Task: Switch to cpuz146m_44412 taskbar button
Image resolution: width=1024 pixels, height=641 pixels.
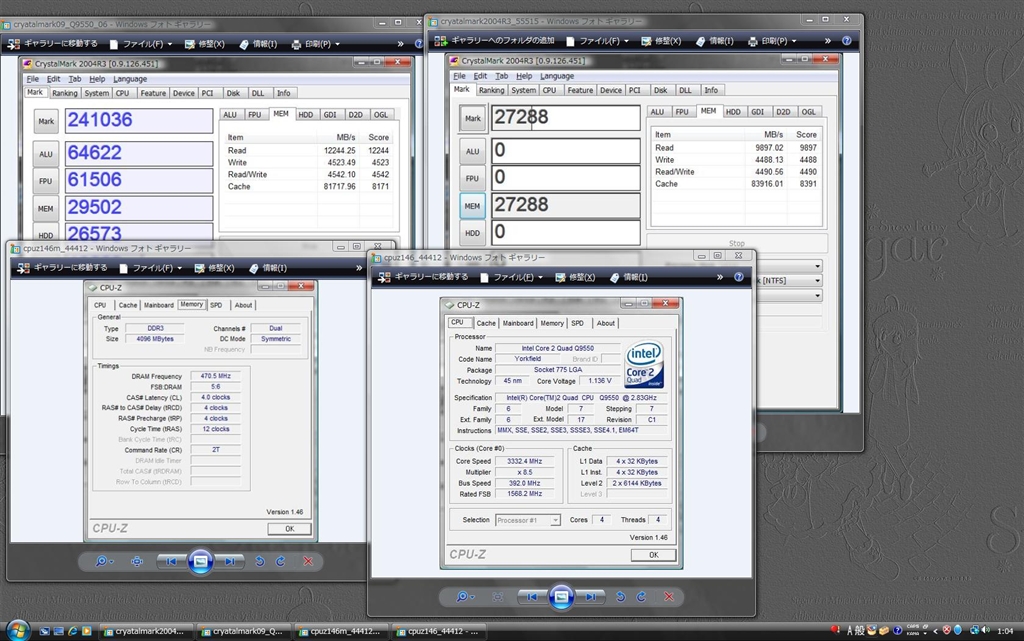Action: coord(342,631)
